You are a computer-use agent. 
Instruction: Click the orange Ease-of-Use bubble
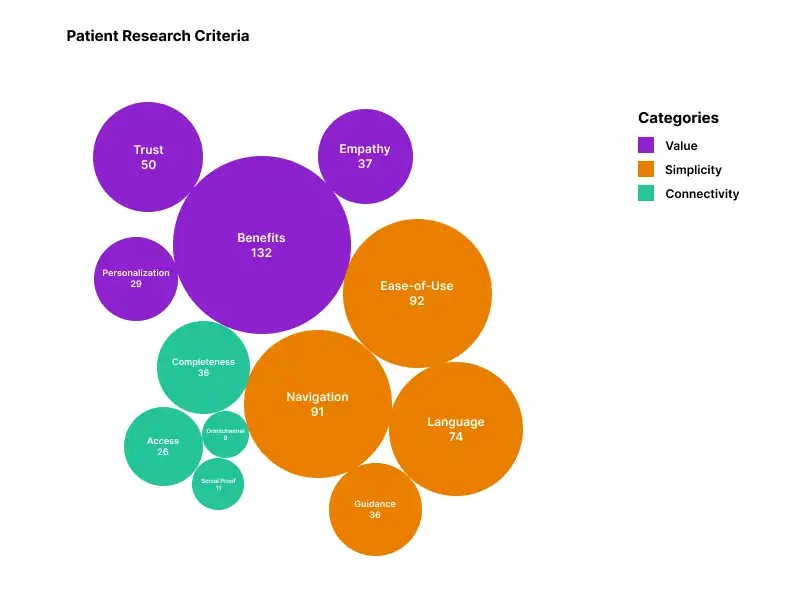(x=417, y=293)
